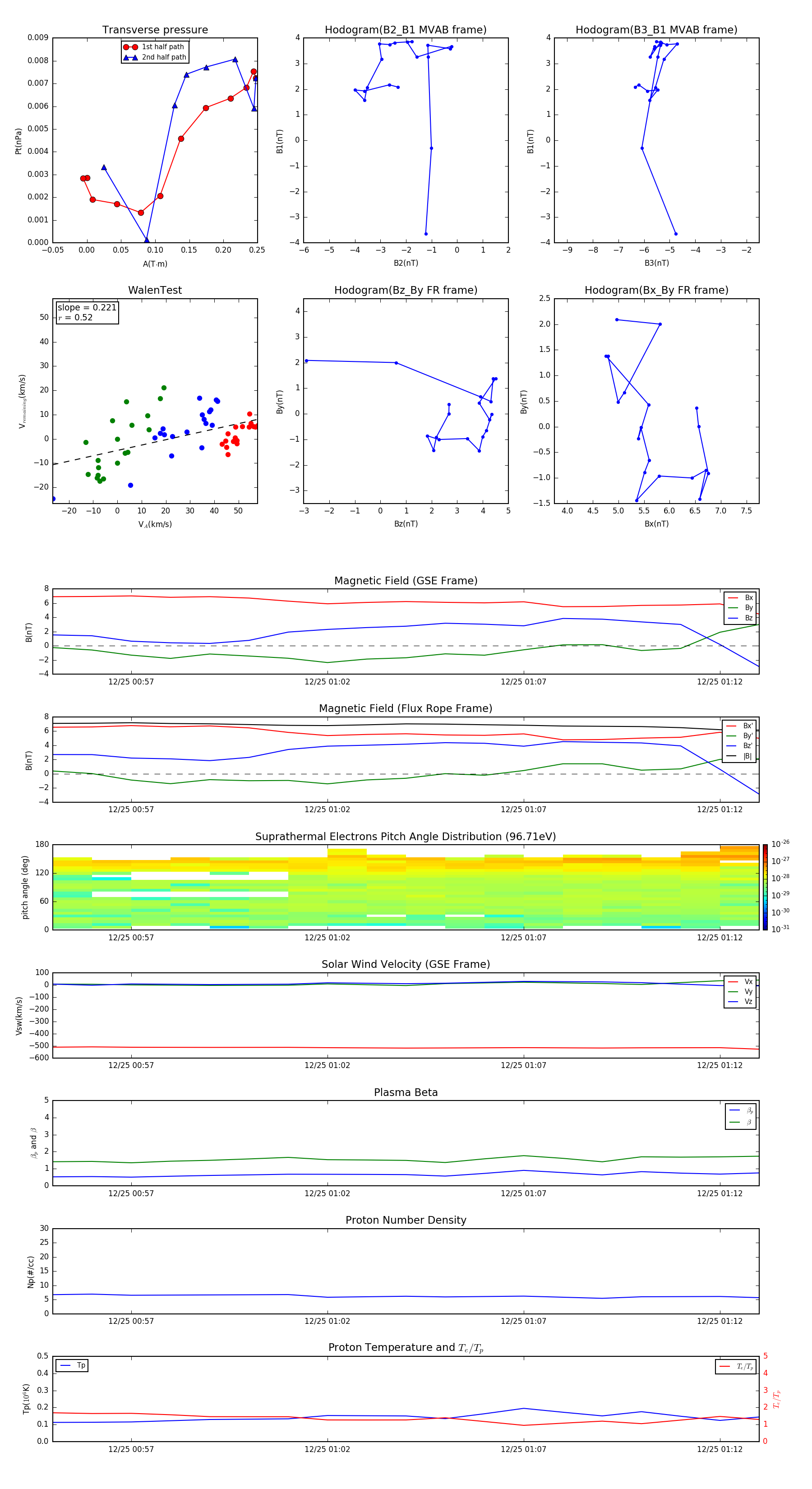This screenshot has height=1489, width=812.
Task: Click 'Hodogram(B3_B1 MVAB frame)' title
Action: pos(656,30)
